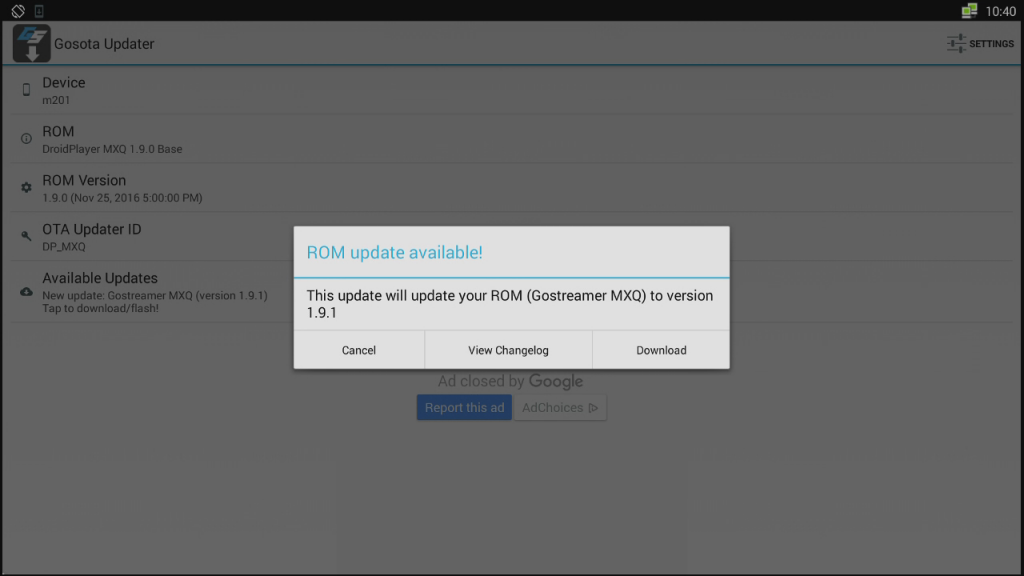Click the gear icon beside ROM Version
This screenshot has height=576, width=1024.
[26, 187]
